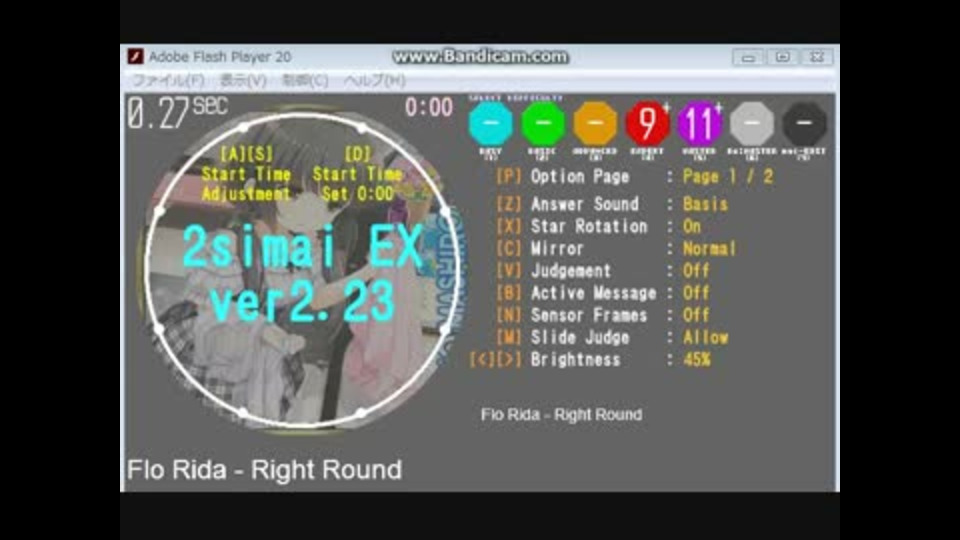This screenshot has width=960, height=540.
Task: Toggle Slide Judge Allow value
Action: [x=705, y=337]
